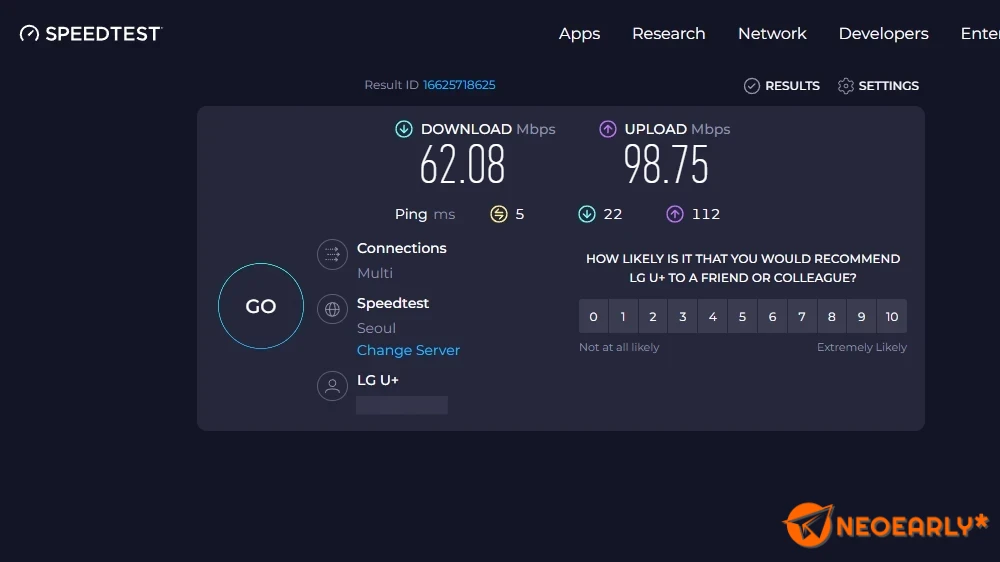This screenshot has height=562, width=1000.
Task: Click the Change Server link
Action: (x=408, y=350)
